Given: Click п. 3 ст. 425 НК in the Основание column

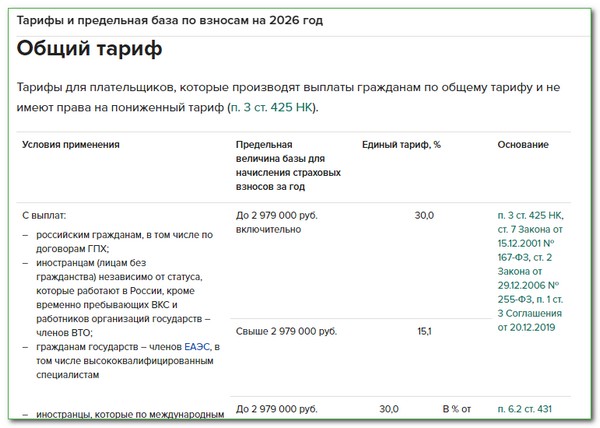Looking at the screenshot, I should pyautogui.click(x=530, y=215).
